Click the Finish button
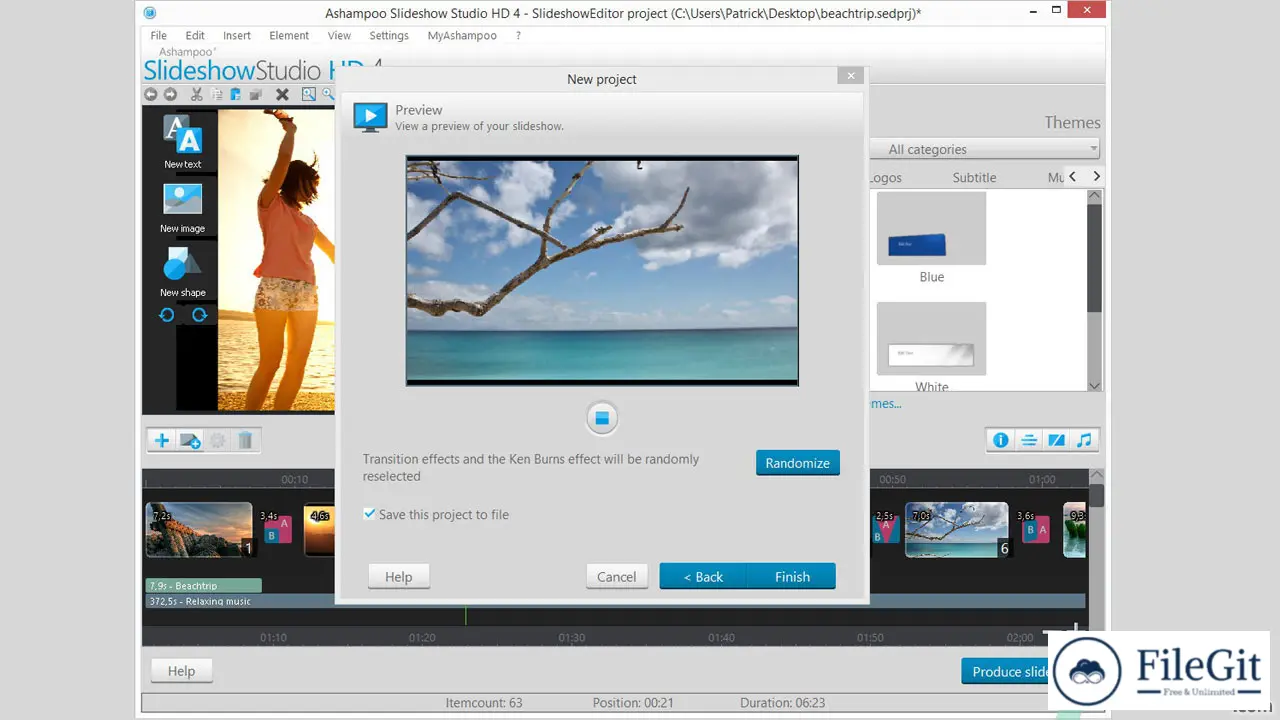1280x720 pixels. 792,576
